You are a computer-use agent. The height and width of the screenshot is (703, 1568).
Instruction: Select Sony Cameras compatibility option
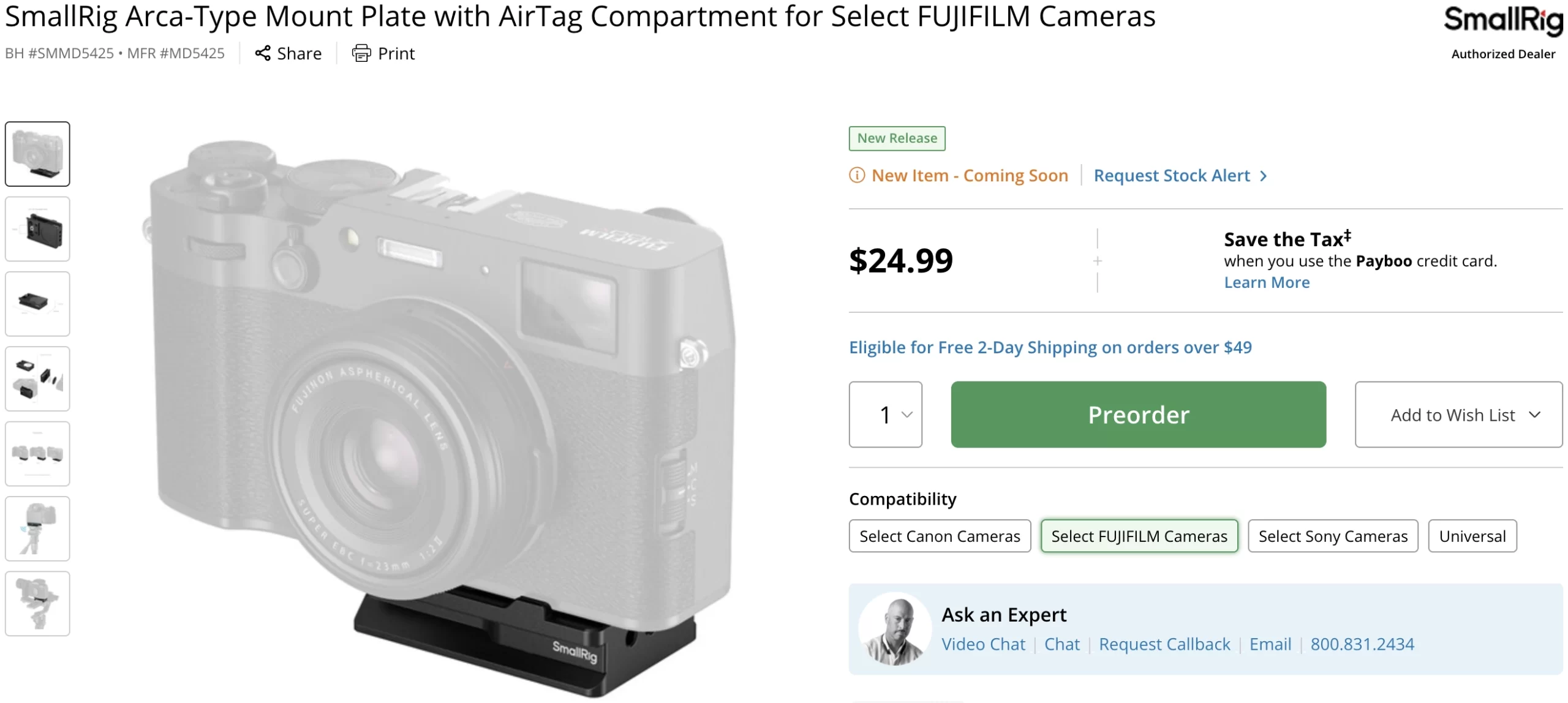[x=1333, y=536]
